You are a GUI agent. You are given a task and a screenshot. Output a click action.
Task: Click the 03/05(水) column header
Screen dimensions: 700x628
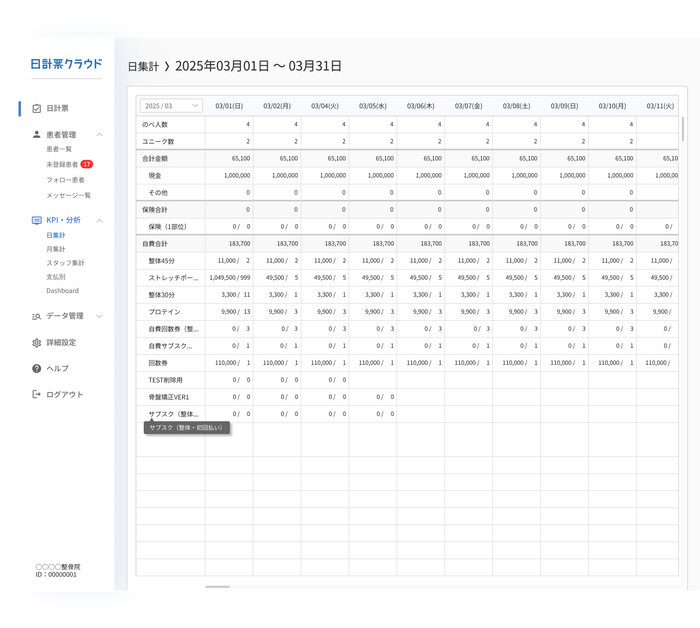click(x=373, y=106)
